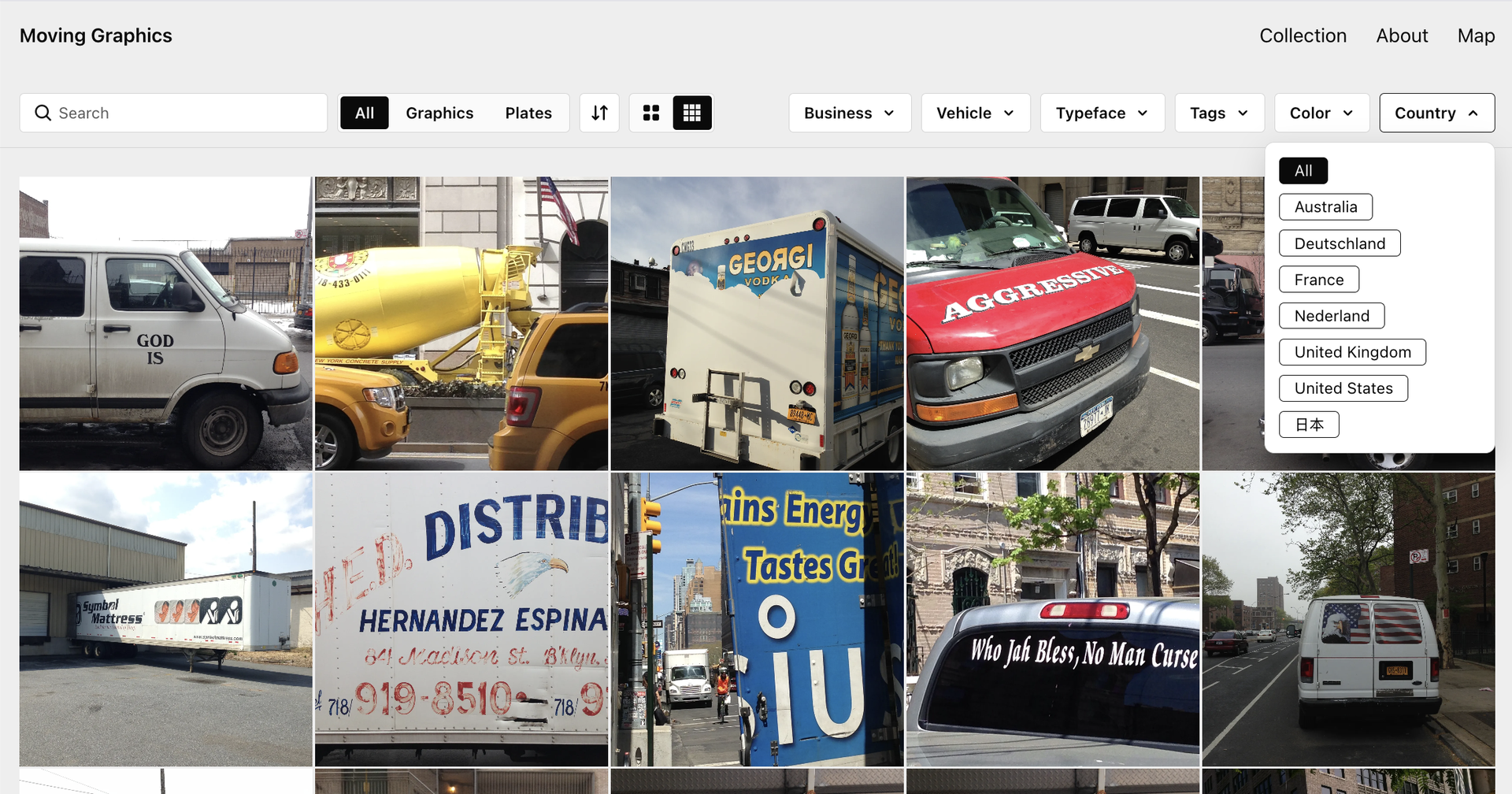Open the Collection page

click(x=1303, y=35)
